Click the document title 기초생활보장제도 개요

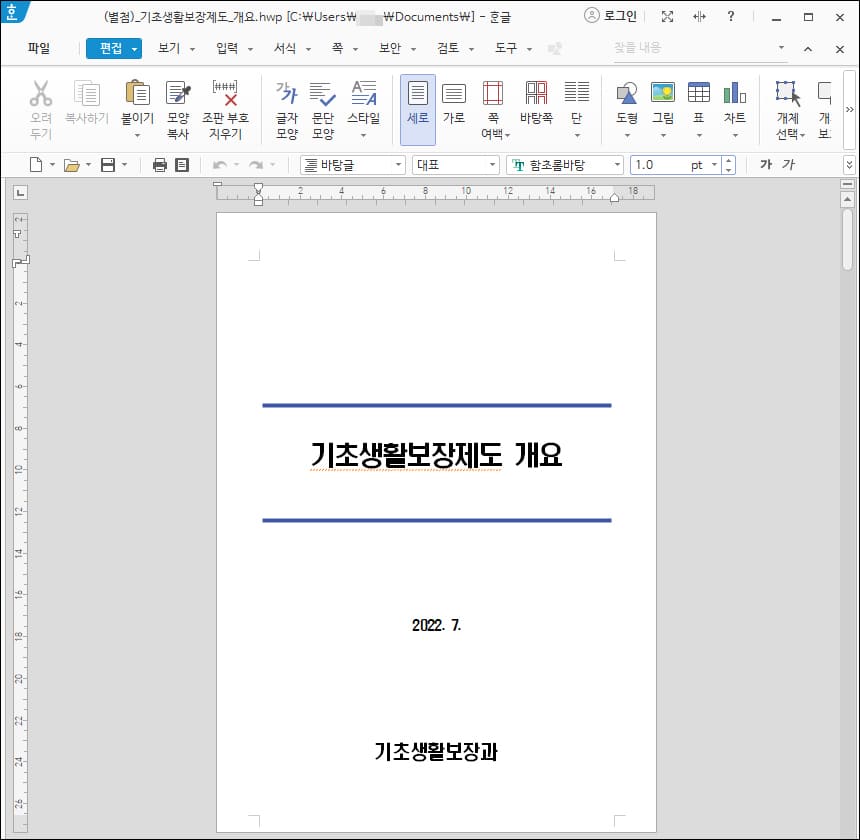[436, 455]
